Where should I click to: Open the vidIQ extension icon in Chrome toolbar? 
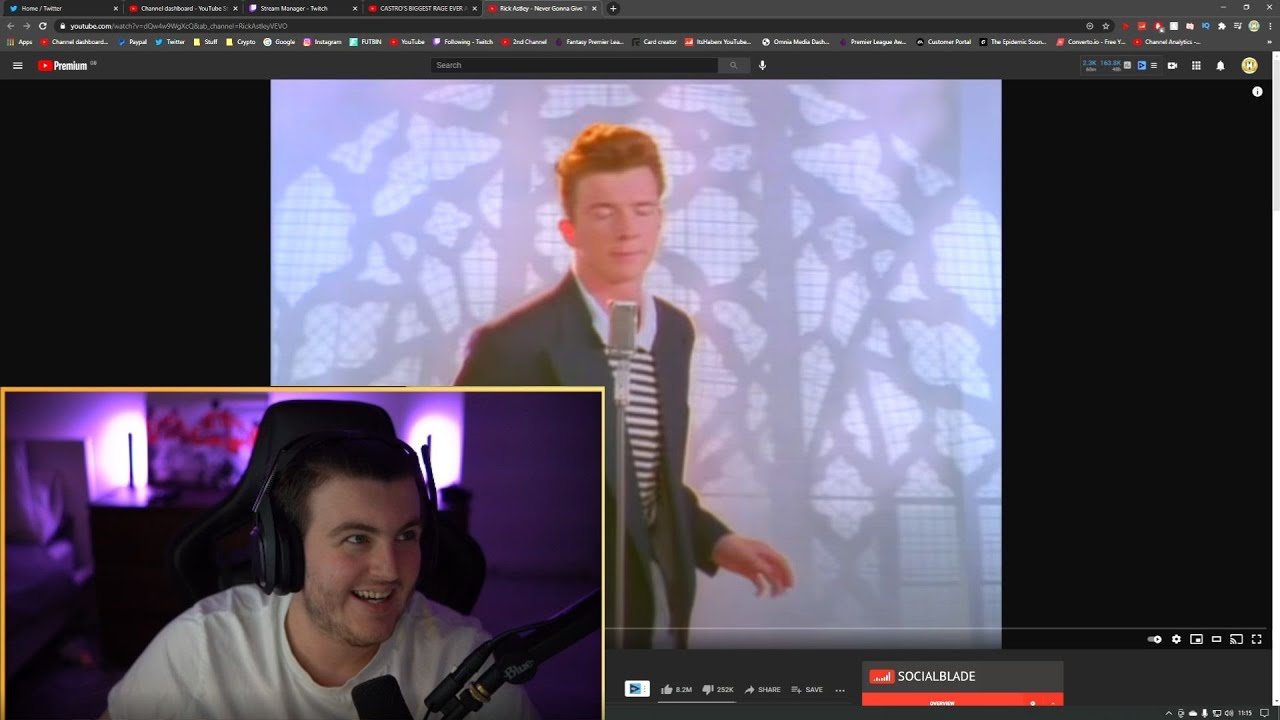click(x=1205, y=26)
